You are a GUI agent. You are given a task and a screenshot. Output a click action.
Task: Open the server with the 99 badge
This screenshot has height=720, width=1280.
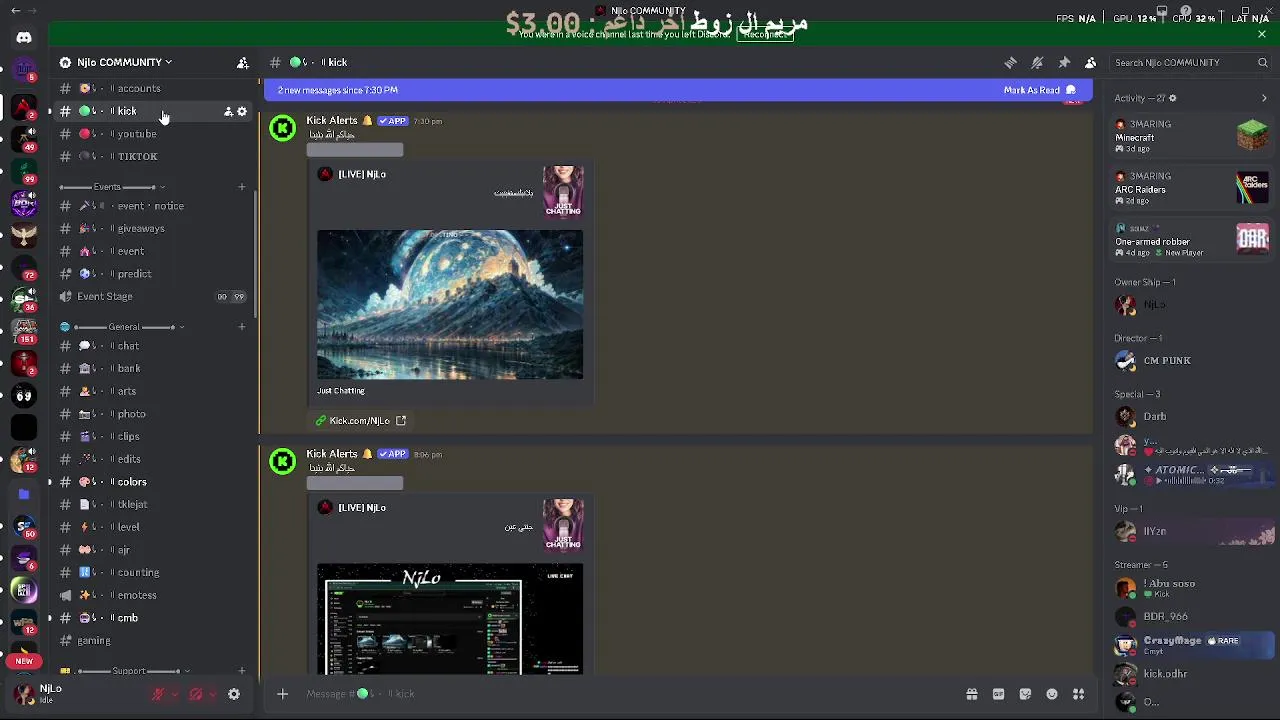tap(24, 172)
